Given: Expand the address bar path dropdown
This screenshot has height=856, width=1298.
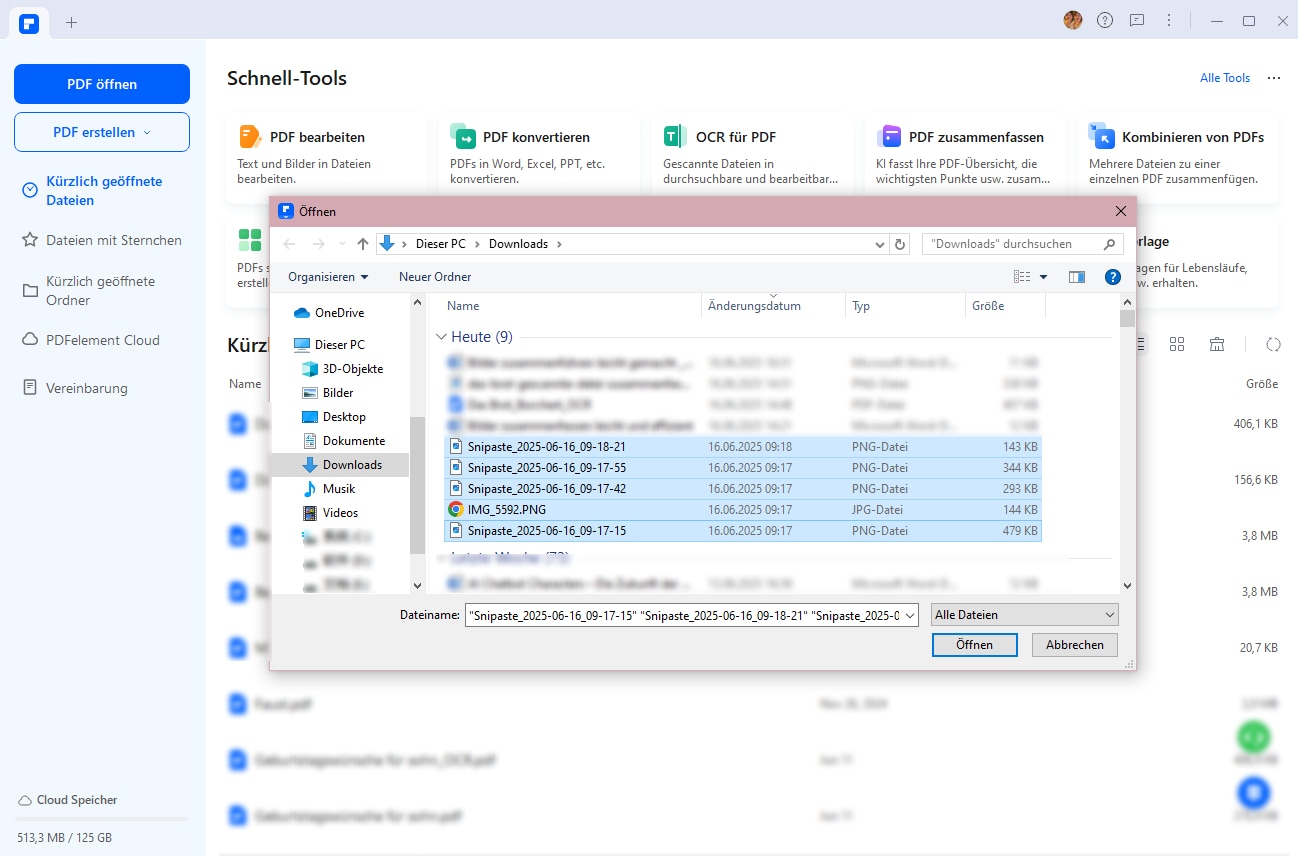Looking at the screenshot, I should [x=880, y=244].
